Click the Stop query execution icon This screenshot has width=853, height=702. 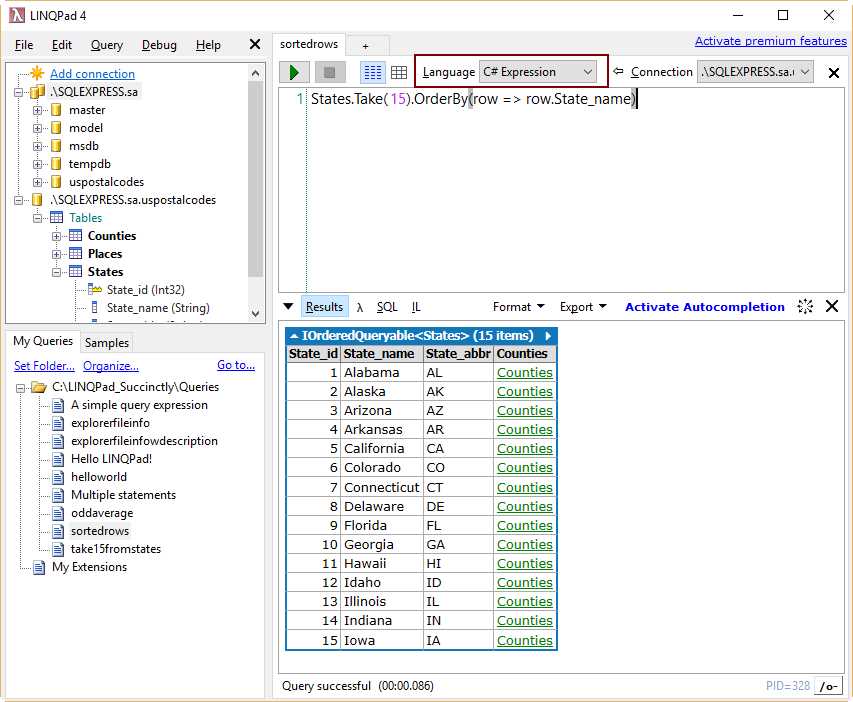(x=331, y=72)
